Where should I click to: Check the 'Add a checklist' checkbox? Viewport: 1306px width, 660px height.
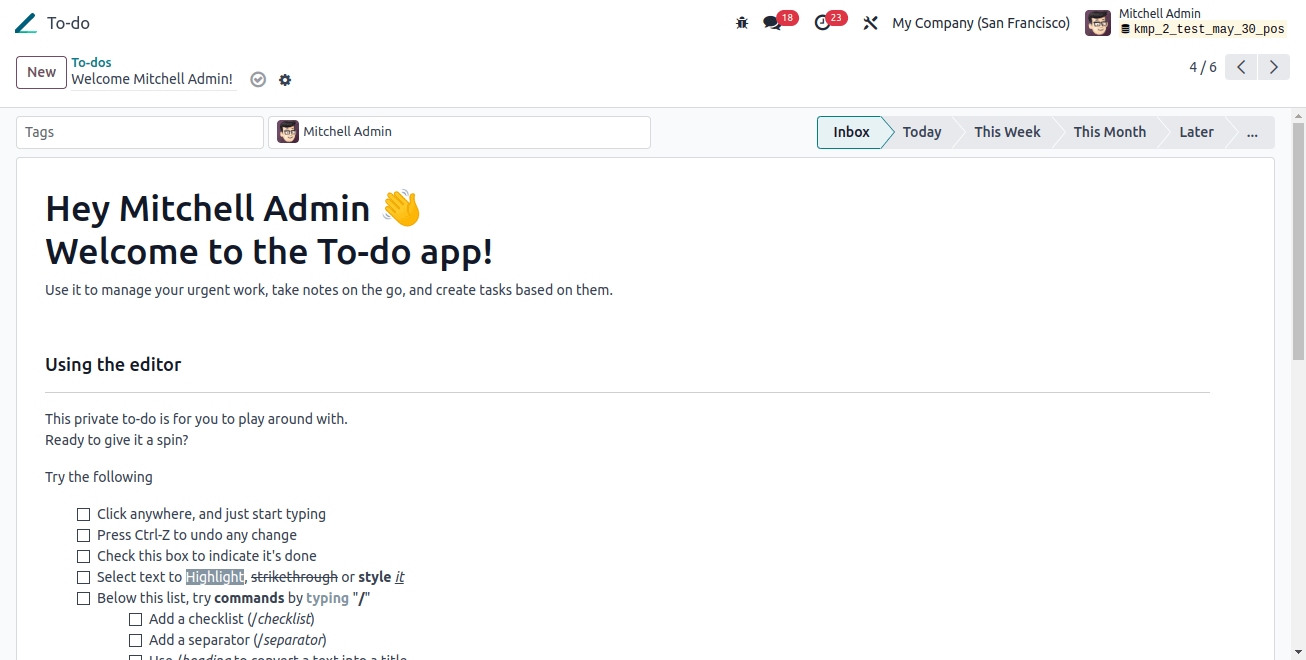click(136, 619)
